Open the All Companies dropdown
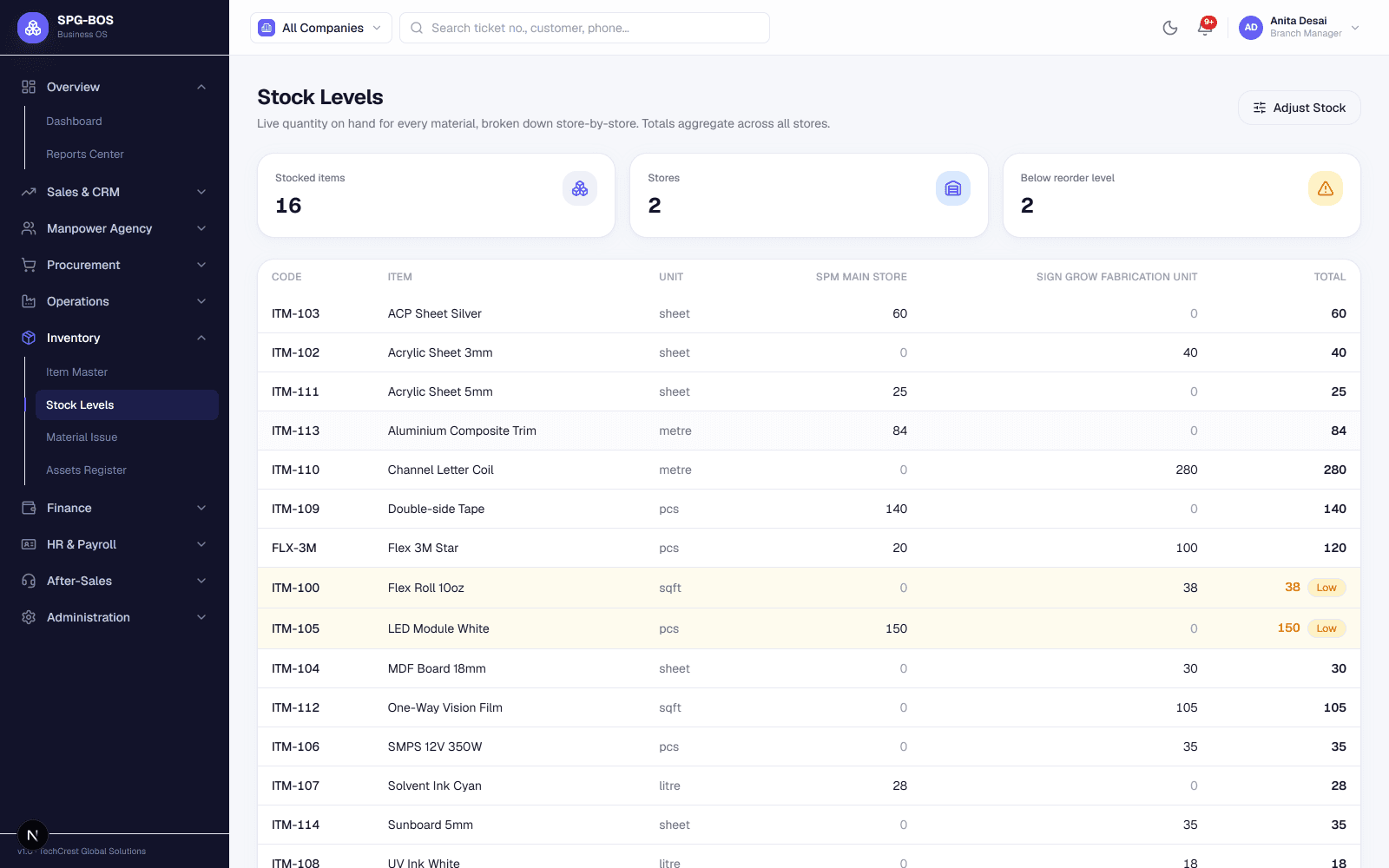The image size is (1389, 868). 321,28
